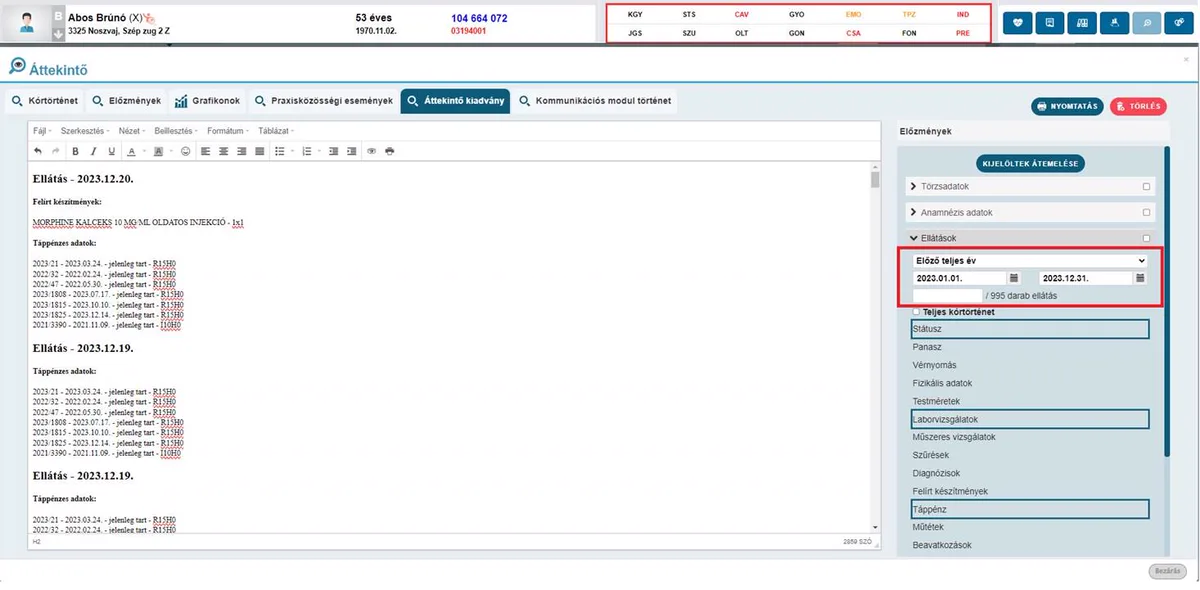Viewport: 1200px width, 590px height.
Task: Click the Bezárás button
Action: point(1167,570)
